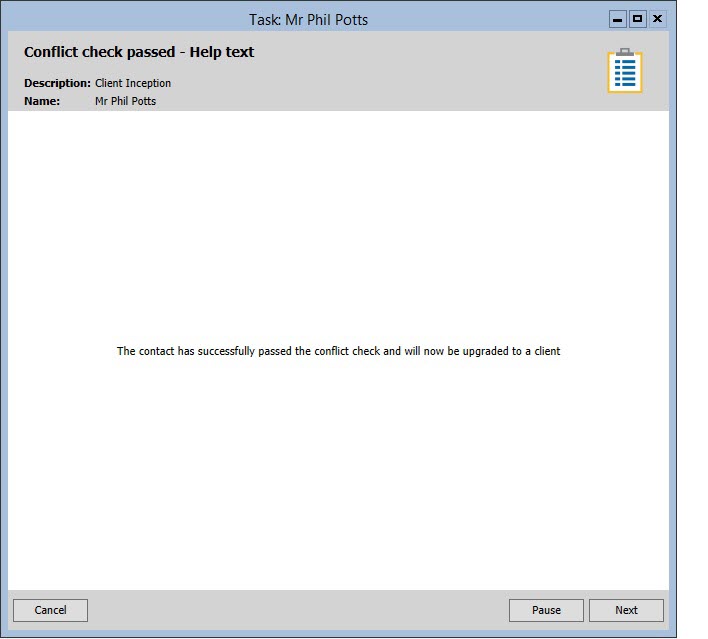This screenshot has height=639, width=708.
Task: Click the window title 'Task: Mr Phil Potts'
Action: [x=308, y=19]
